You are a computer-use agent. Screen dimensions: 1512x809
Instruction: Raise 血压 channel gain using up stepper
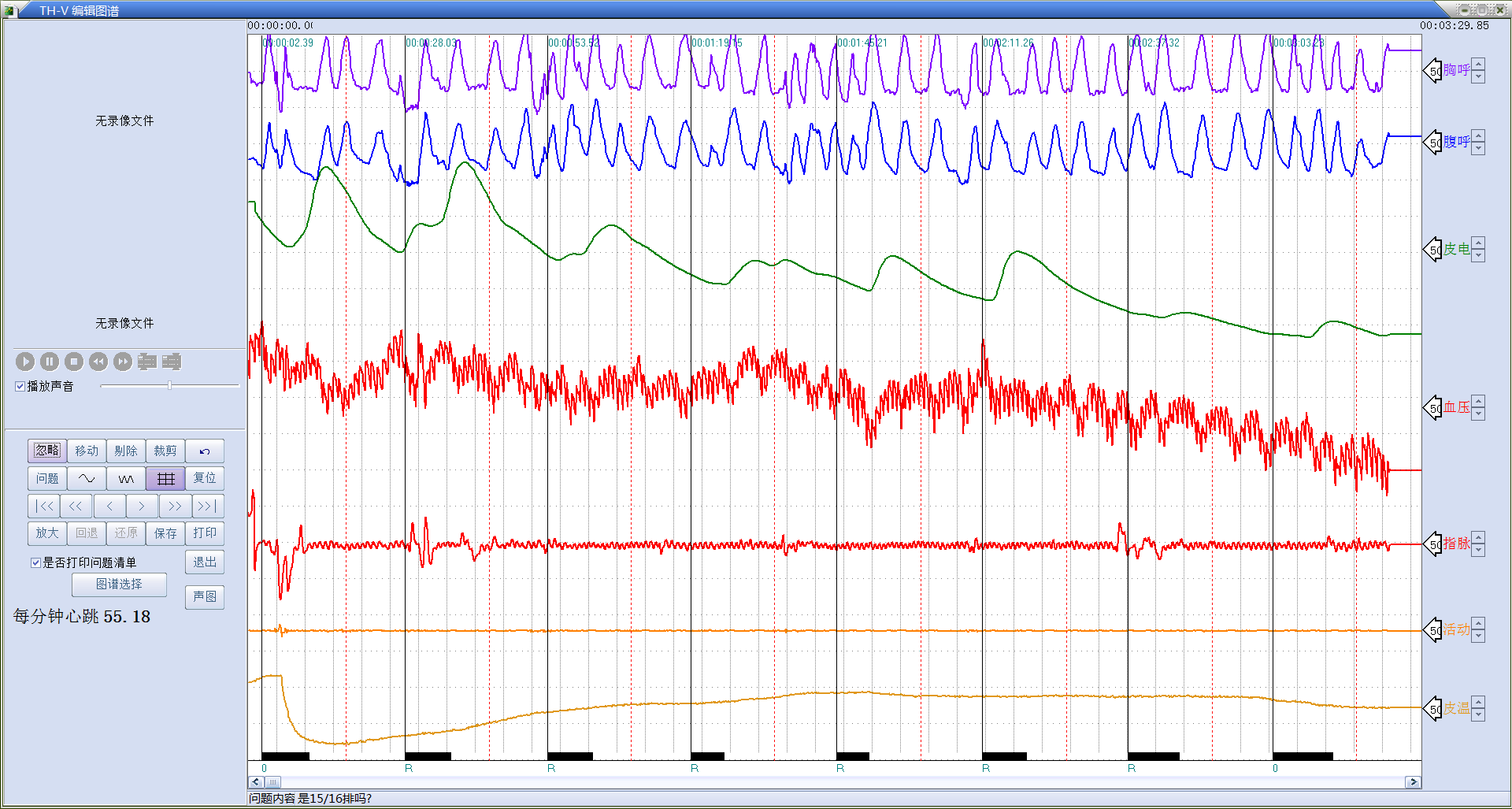(x=1478, y=402)
